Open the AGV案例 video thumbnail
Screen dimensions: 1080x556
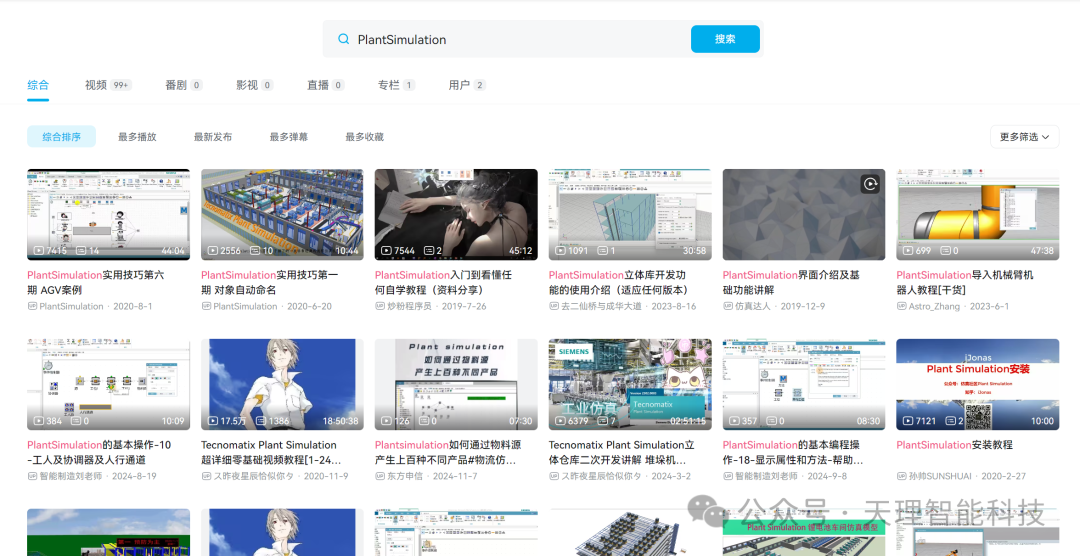click(x=108, y=214)
